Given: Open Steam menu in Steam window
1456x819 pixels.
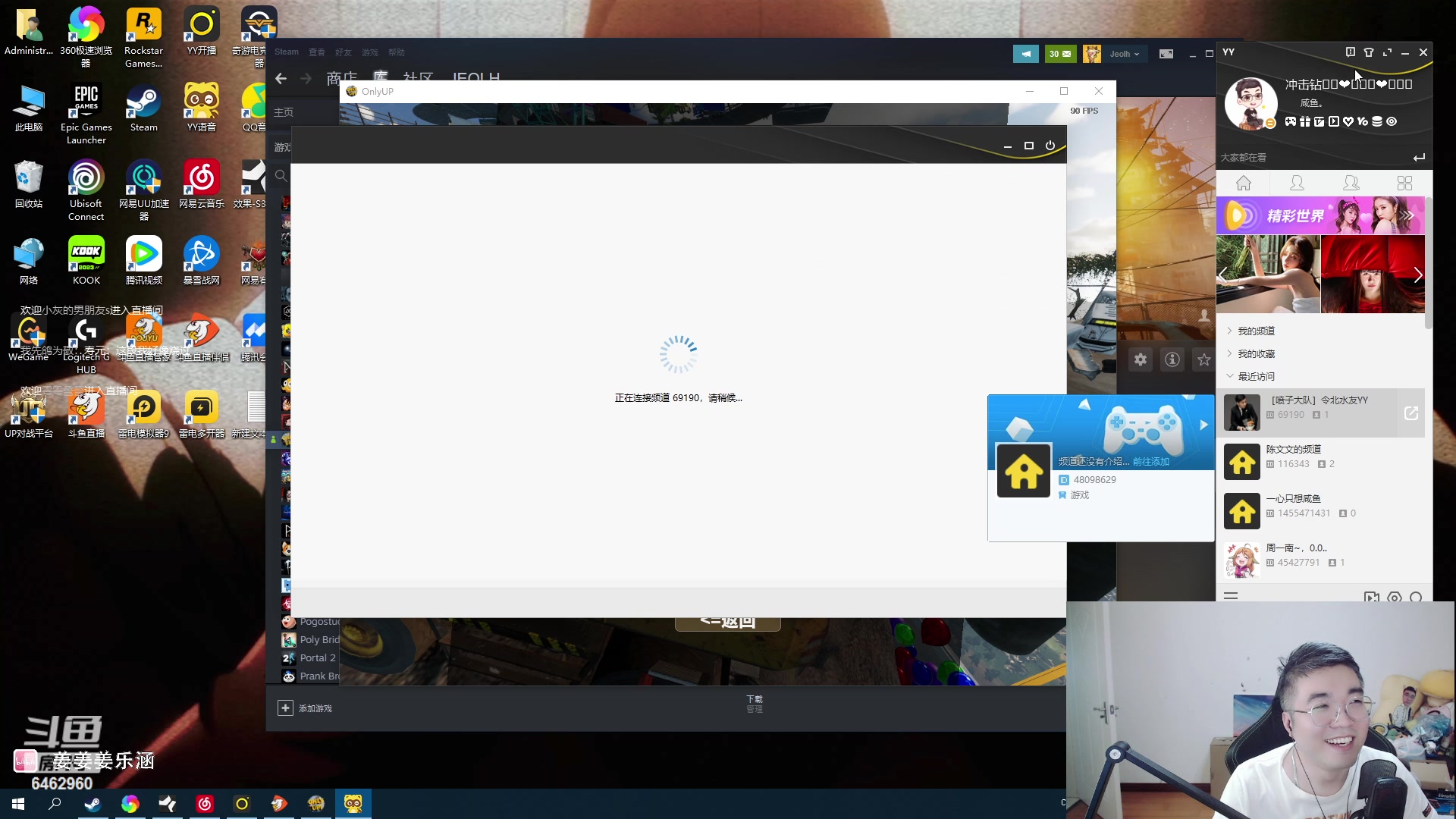Looking at the screenshot, I should [287, 52].
